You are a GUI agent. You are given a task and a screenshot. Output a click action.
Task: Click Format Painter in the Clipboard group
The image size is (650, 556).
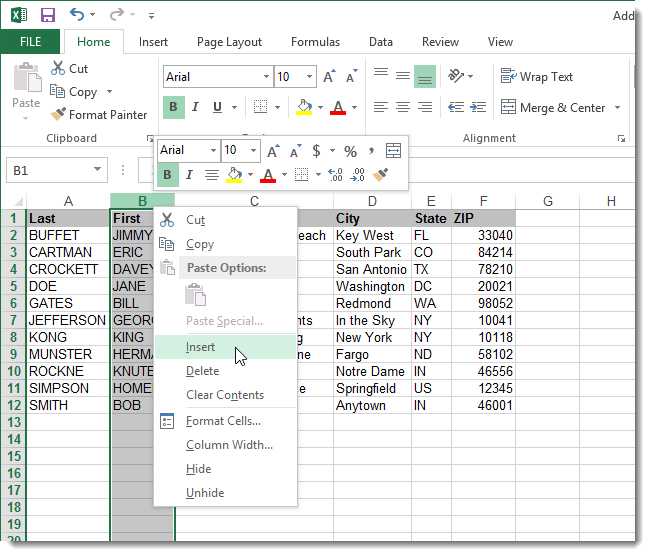pos(99,115)
